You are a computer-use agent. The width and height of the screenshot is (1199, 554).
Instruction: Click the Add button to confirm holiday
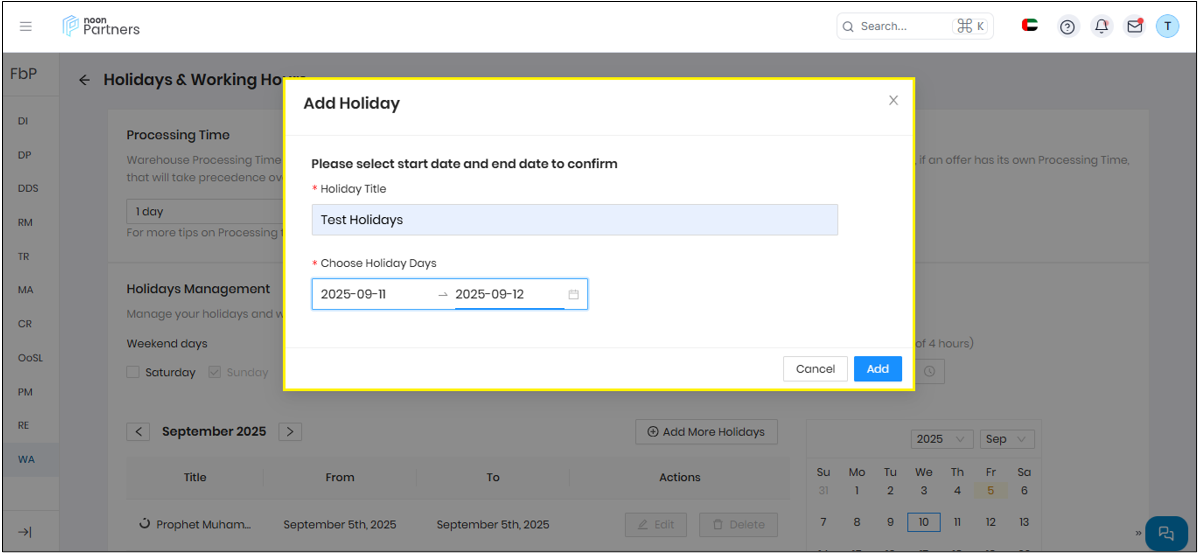pyautogui.click(x=877, y=369)
